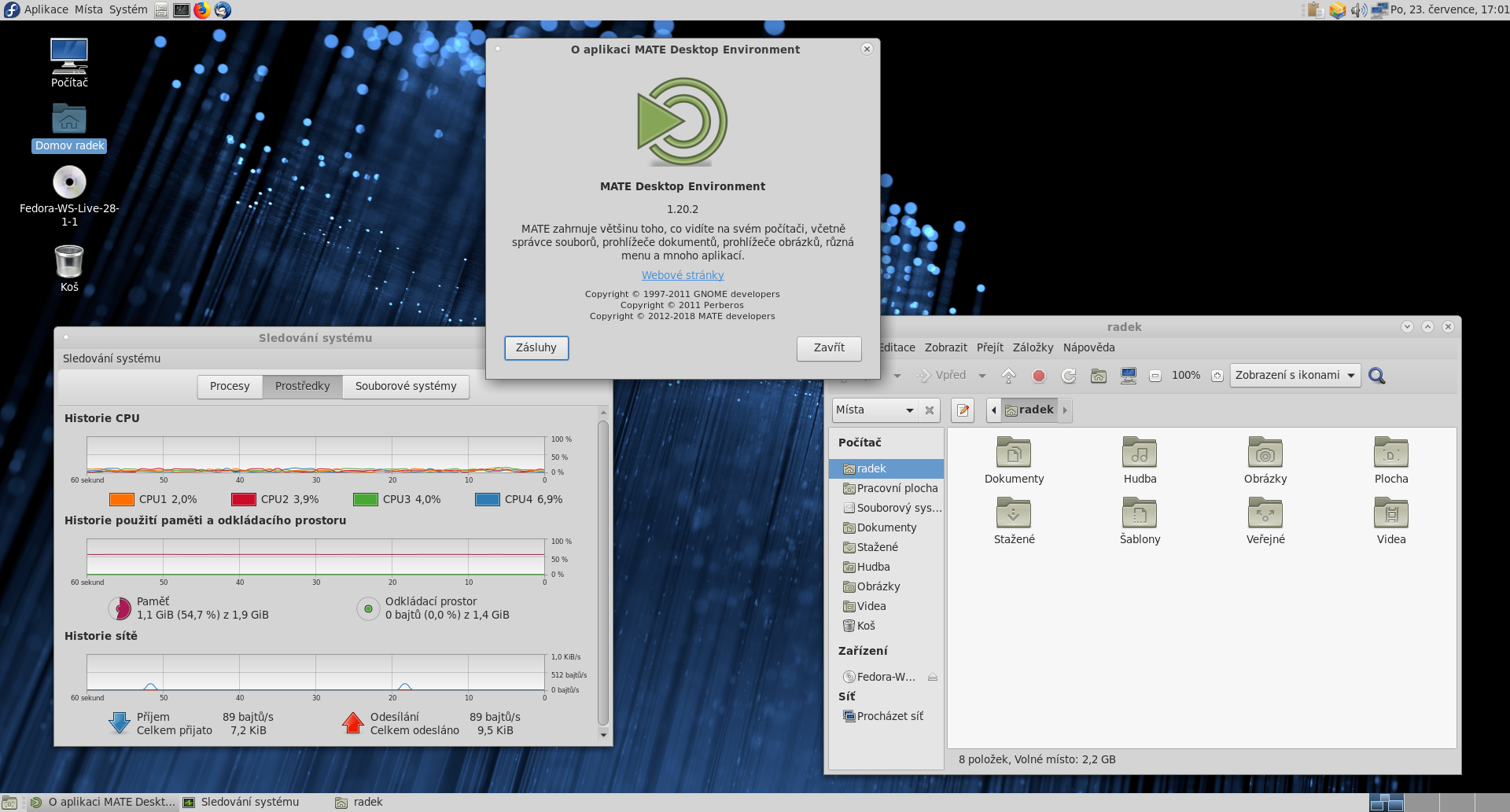This screenshot has height=812, width=1510.
Task: Open the Místa side pane dropdown
Action: (876, 410)
